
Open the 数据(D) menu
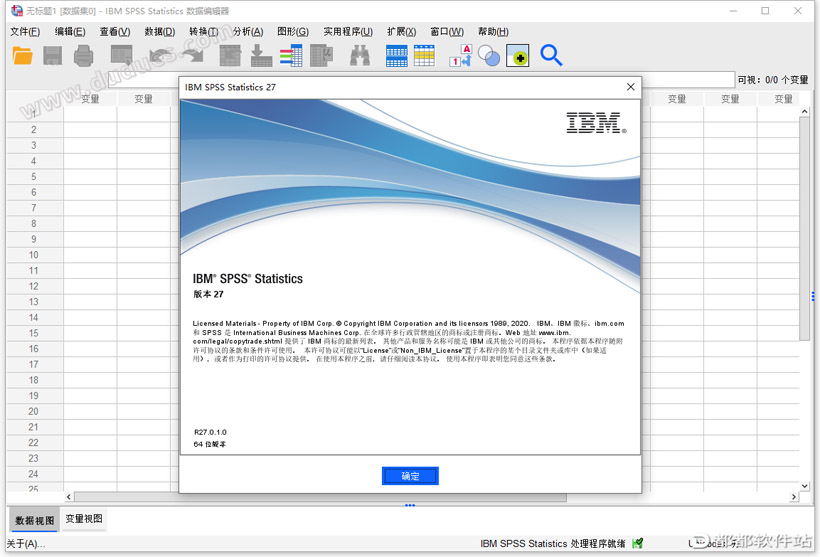[160, 32]
